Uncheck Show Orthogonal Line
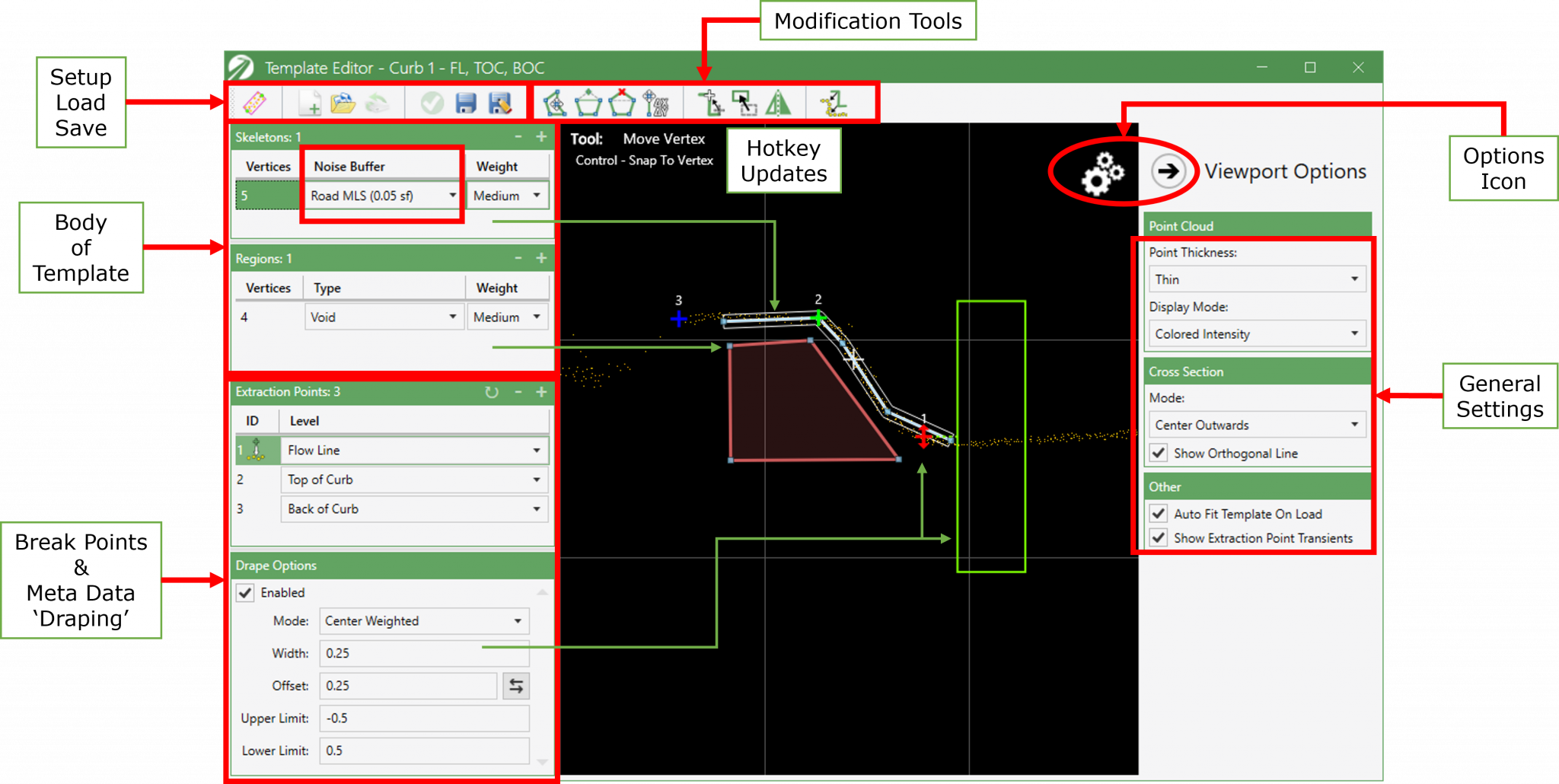This screenshot has width=1559, height=784. tap(1159, 452)
